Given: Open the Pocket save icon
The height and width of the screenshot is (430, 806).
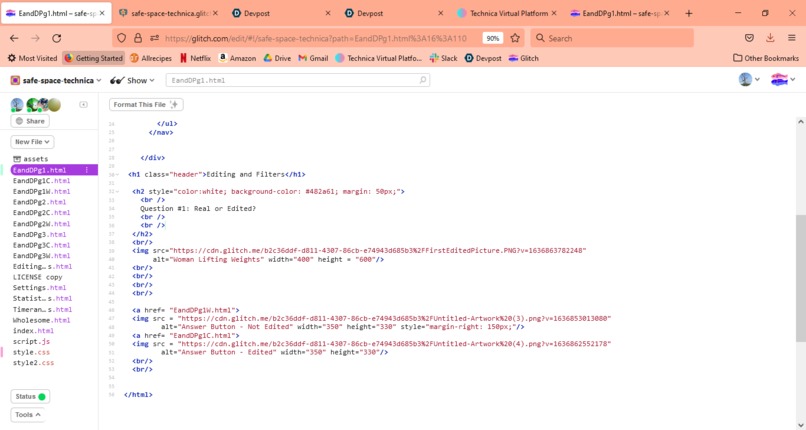Looking at the screenshot, I should point(749,38).
